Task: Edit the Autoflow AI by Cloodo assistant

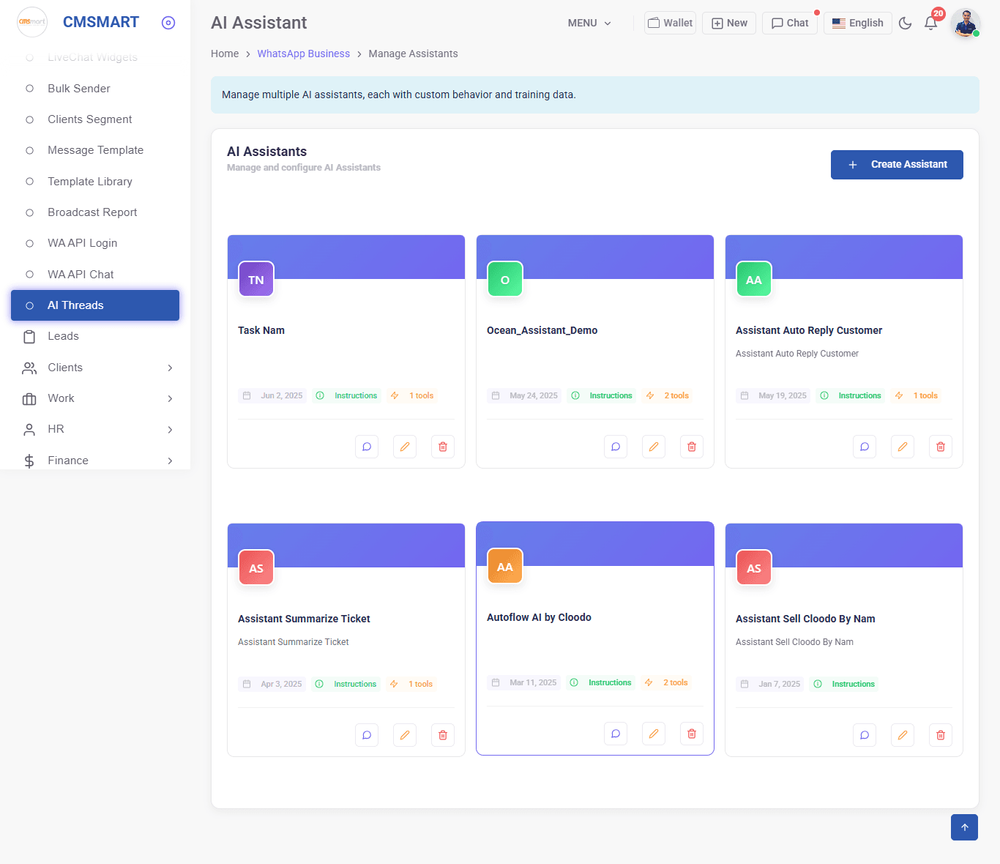Action: (x=654, y=733)
